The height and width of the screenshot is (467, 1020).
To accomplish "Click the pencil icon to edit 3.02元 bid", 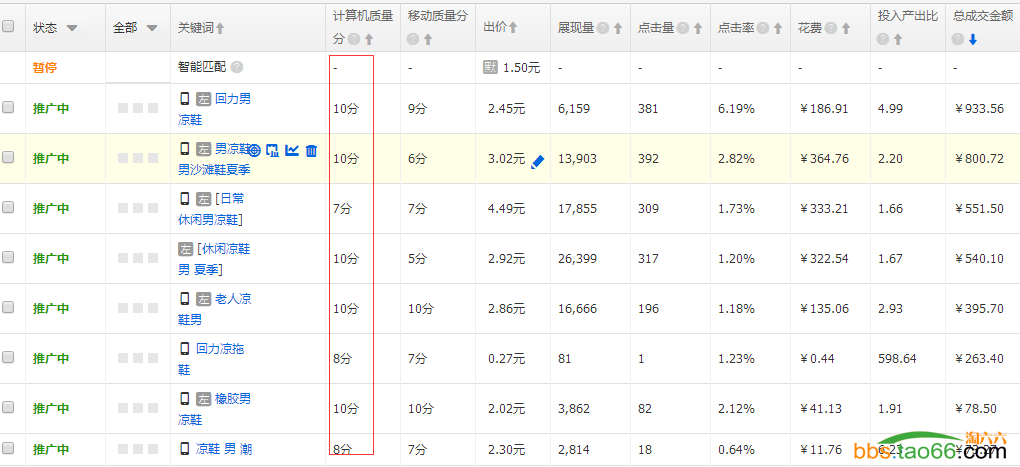I will pyautogui.click(x=538, y=160).
